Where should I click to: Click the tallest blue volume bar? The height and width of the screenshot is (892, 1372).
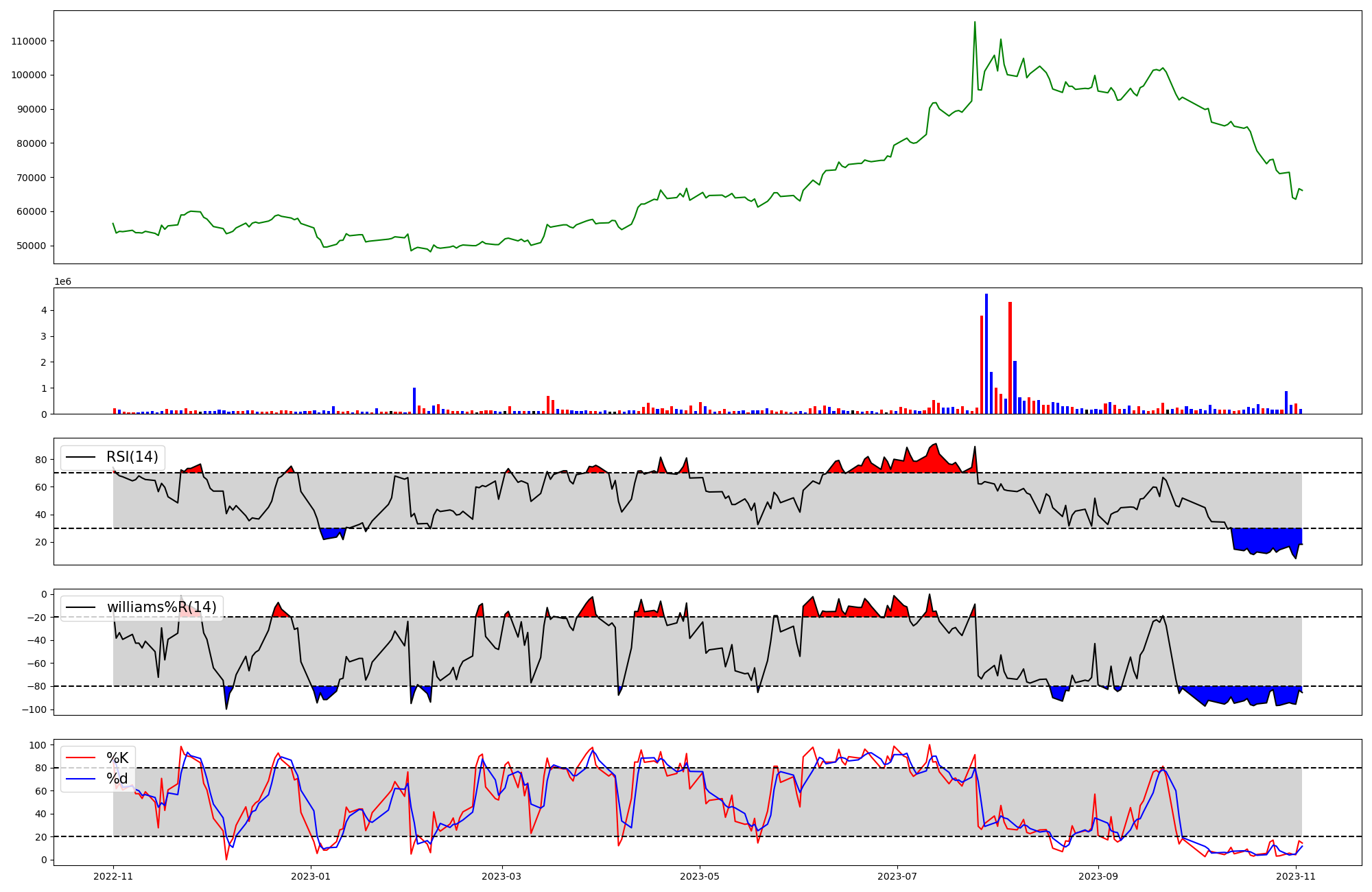(x=986, y=353)
